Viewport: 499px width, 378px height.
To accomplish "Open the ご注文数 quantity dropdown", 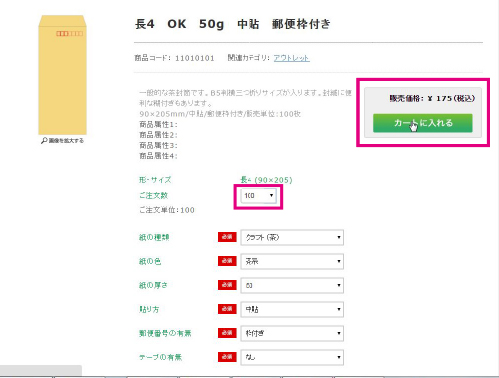I will (259, 196).
